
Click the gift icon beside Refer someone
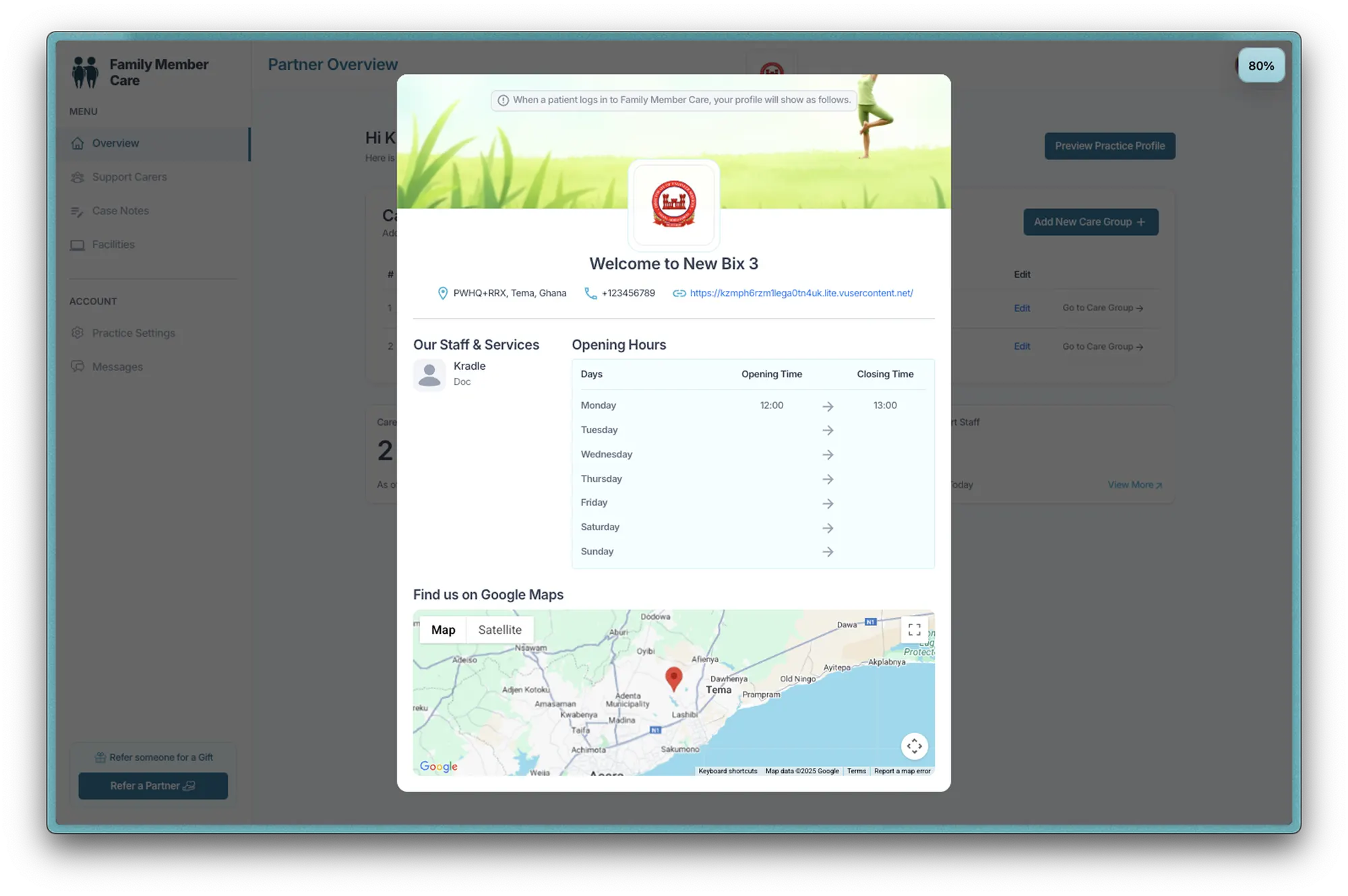(100, 757)
